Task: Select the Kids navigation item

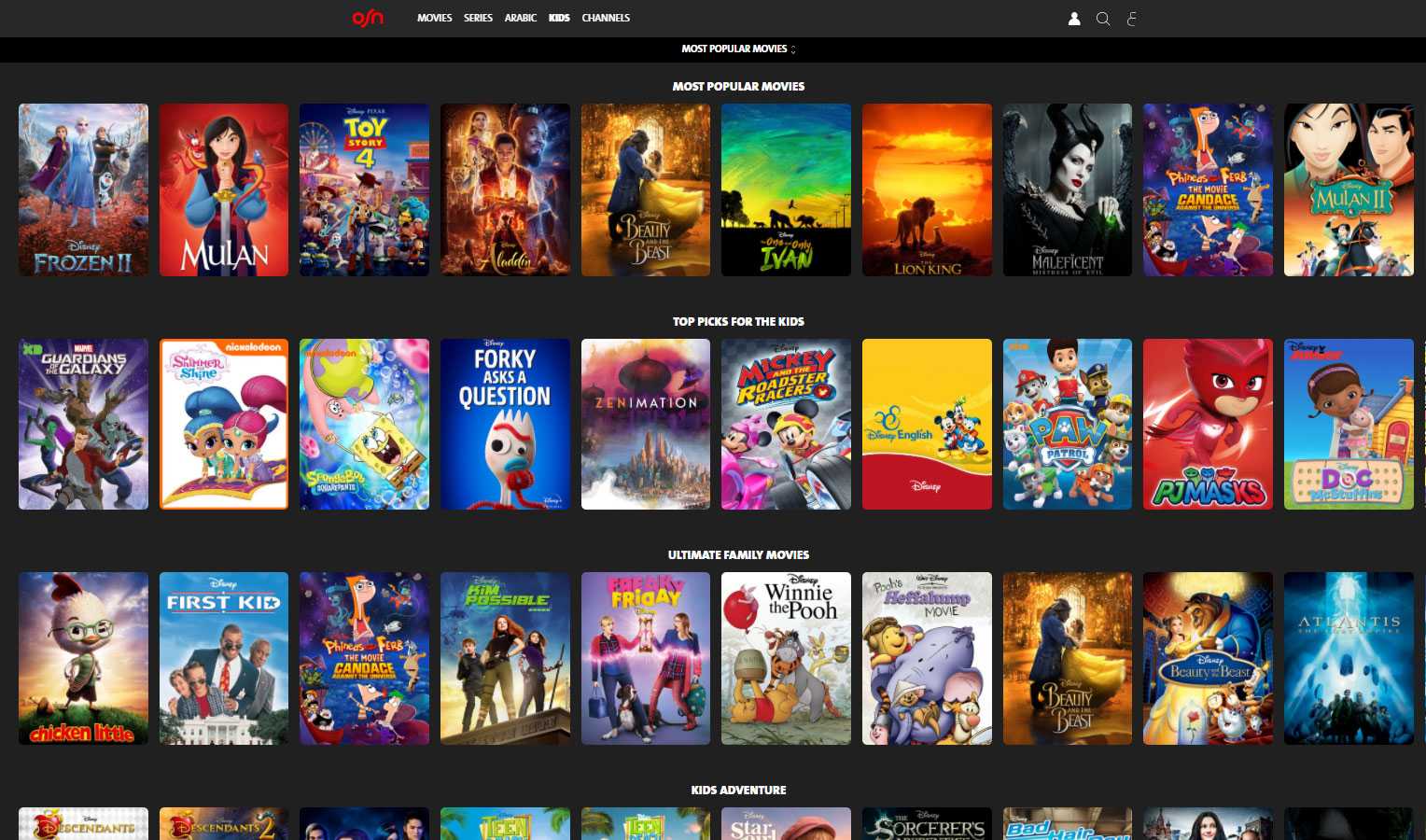Action: [559, 18]
